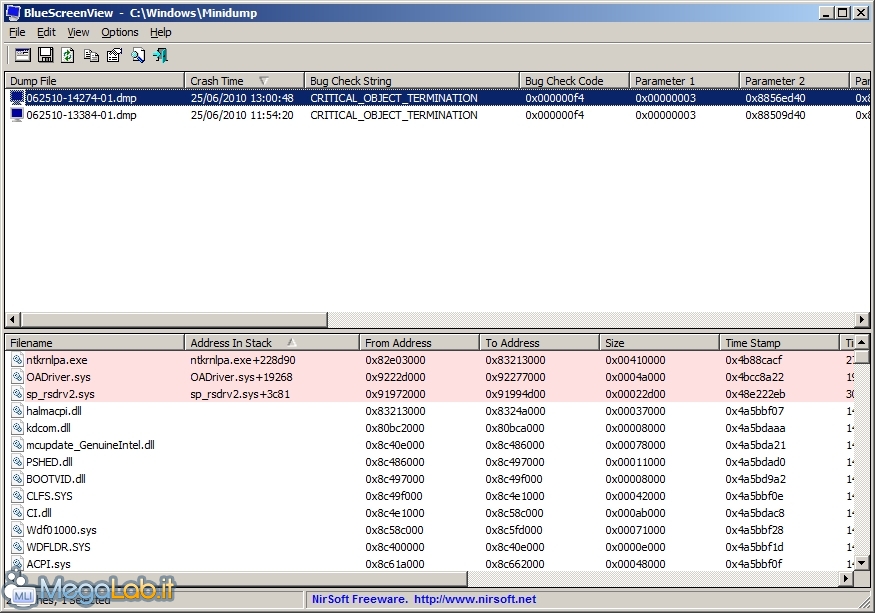Click the file icon next to ntkrnlpa.exe
Screen dimensions: 875x613
pos(18,360)
